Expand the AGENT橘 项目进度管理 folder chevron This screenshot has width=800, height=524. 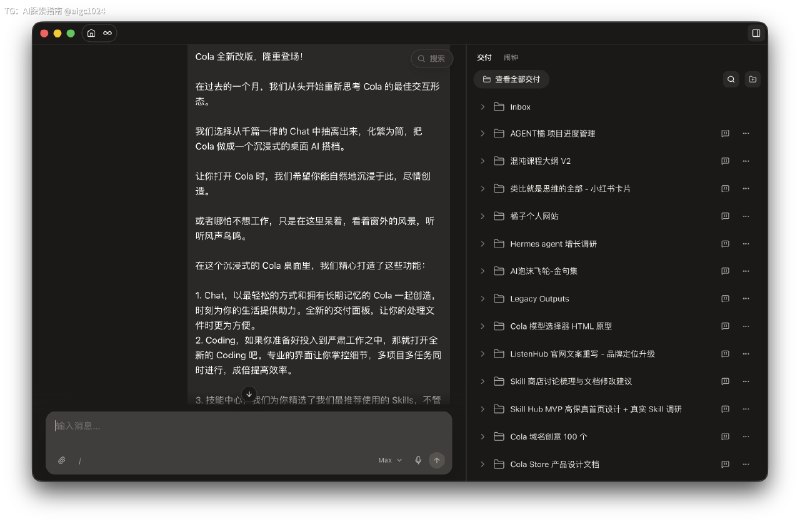pyautogui.click(x=483, y=134)
